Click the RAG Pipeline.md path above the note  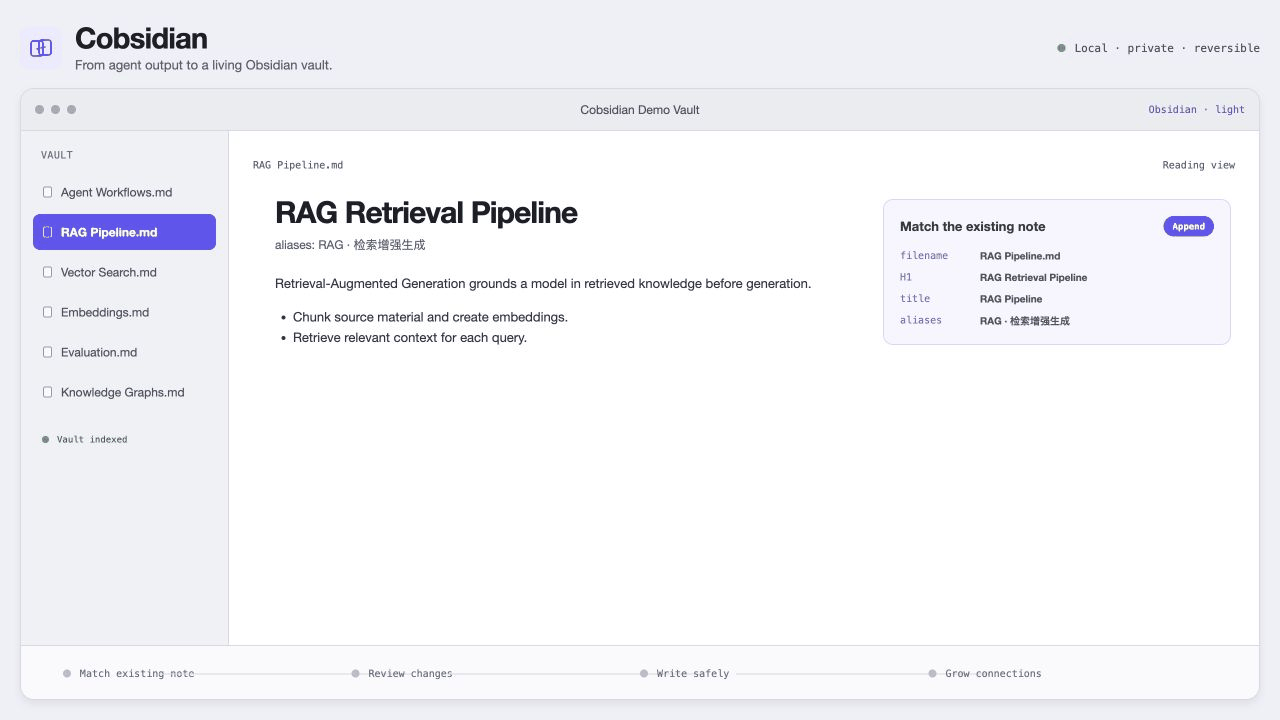point(298,165)
